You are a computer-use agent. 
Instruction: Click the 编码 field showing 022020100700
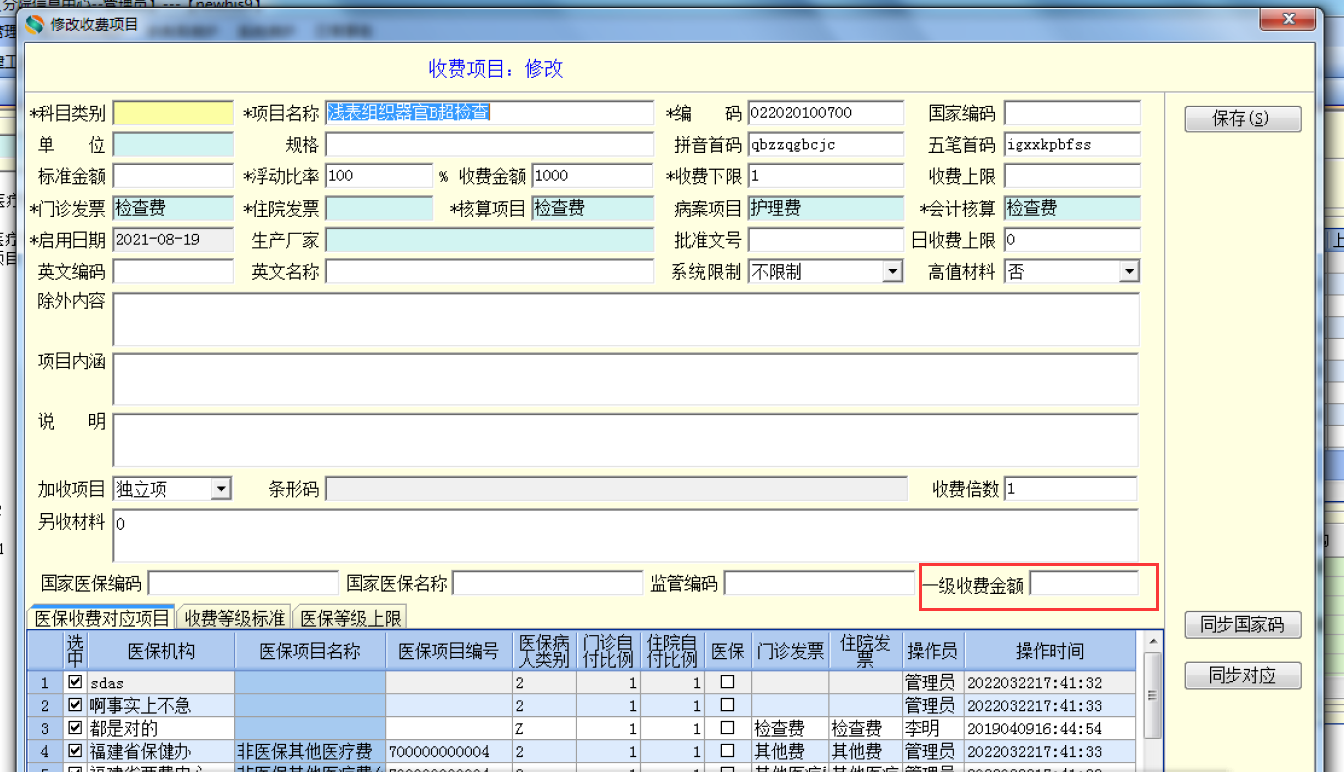825,113
